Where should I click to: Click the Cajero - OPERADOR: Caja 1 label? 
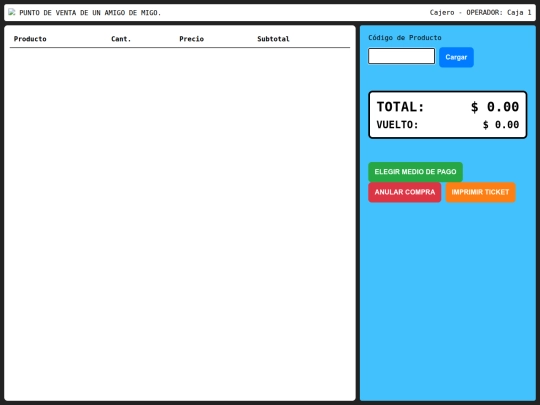[x=480, y=13]
